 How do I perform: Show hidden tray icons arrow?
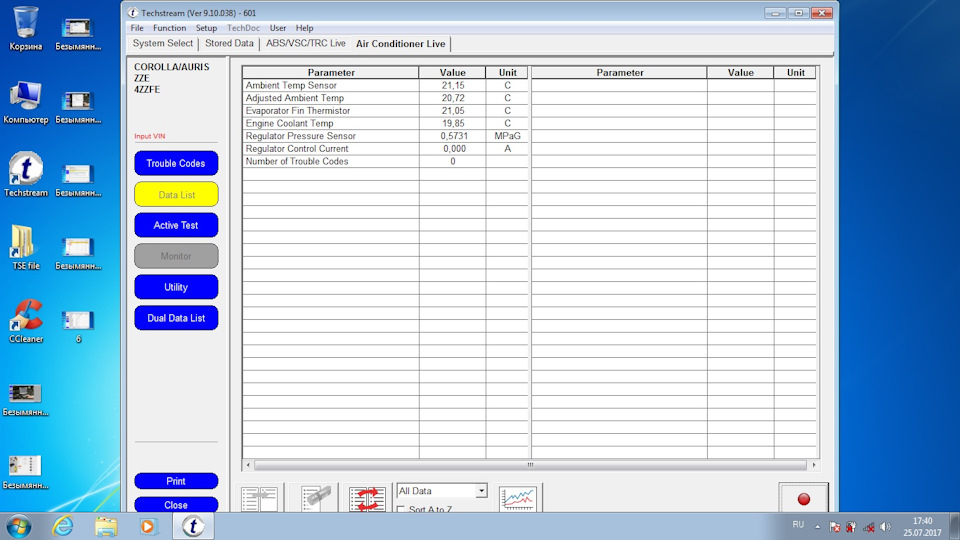(817, 527)
